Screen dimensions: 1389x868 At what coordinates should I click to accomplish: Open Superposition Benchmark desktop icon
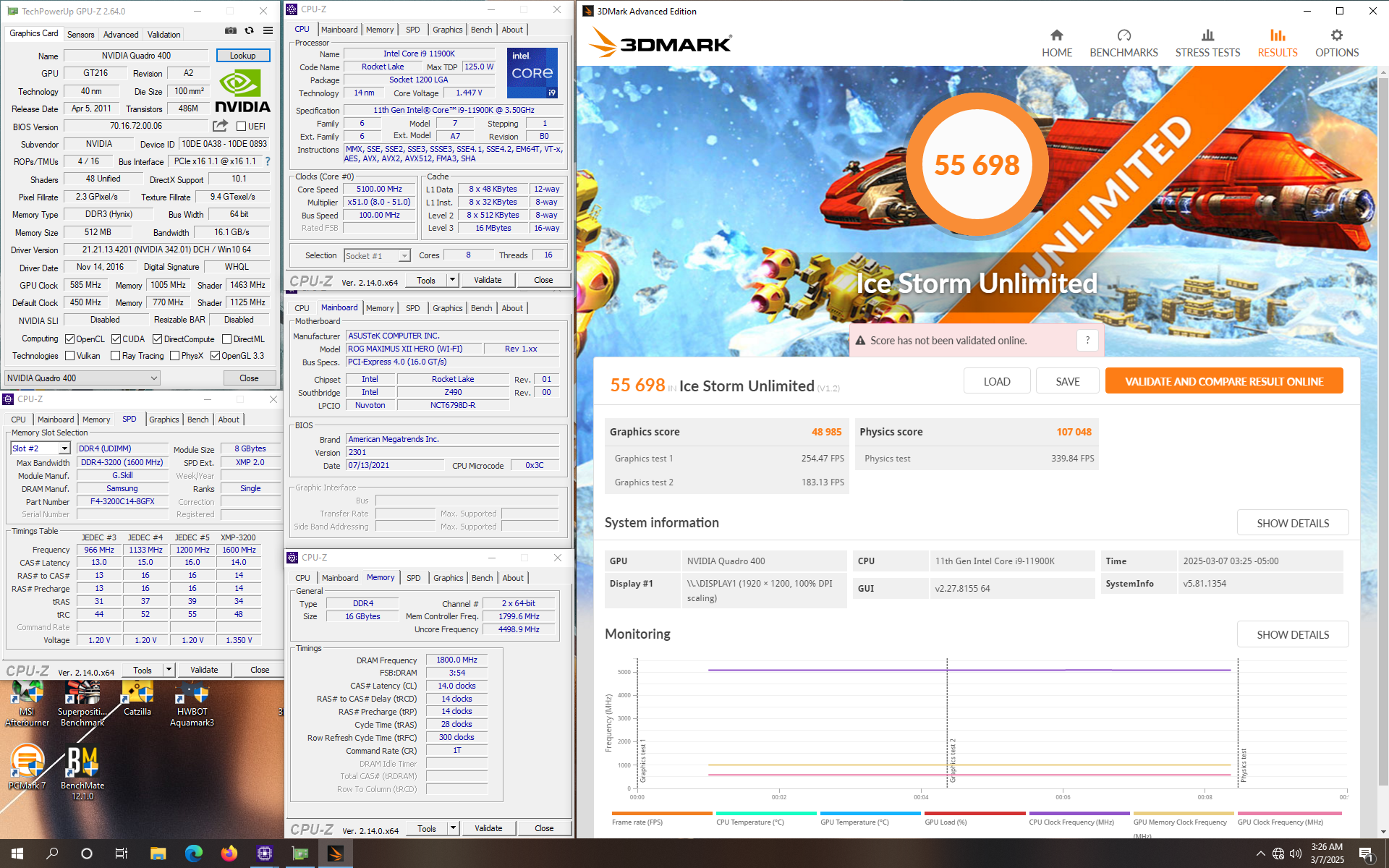pos(82,703)
